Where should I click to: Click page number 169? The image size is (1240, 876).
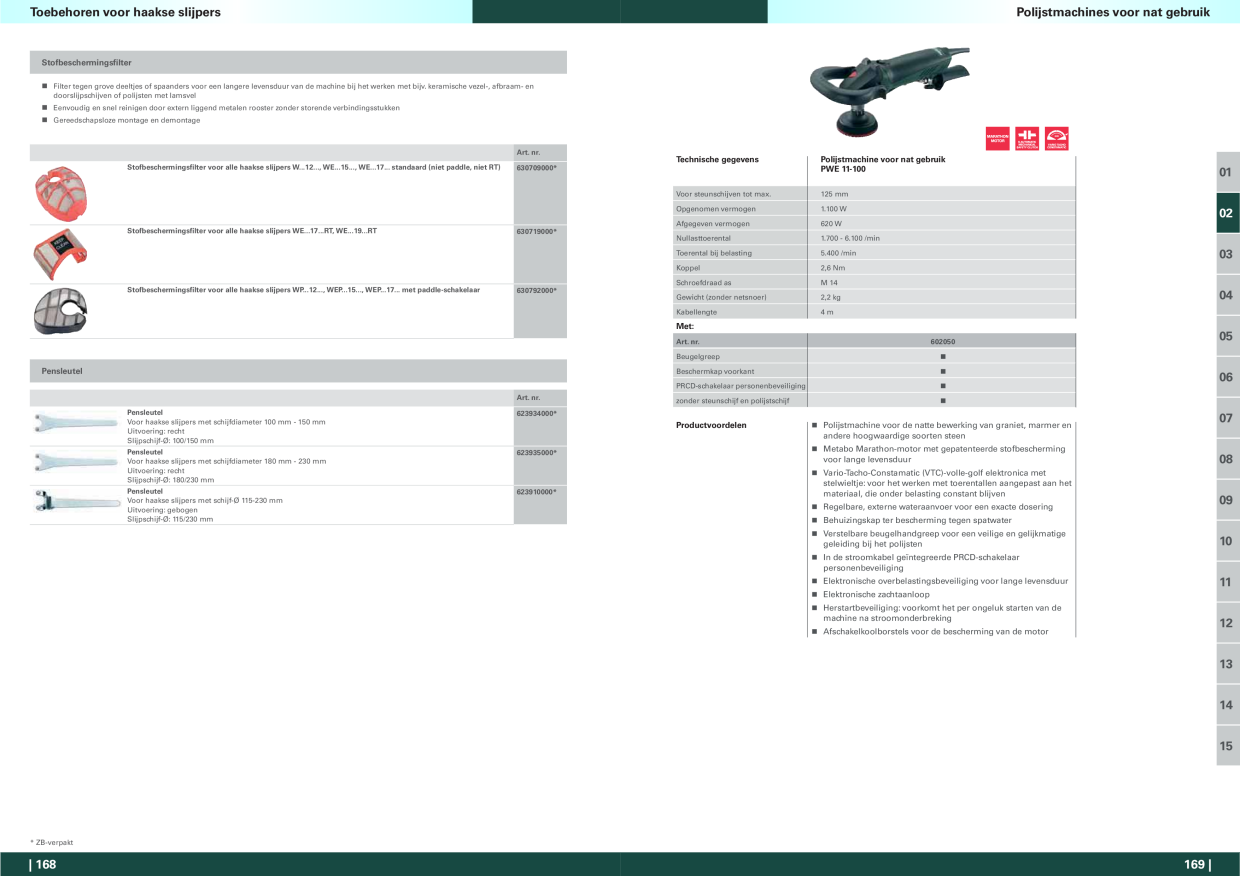click(1196, 865)
